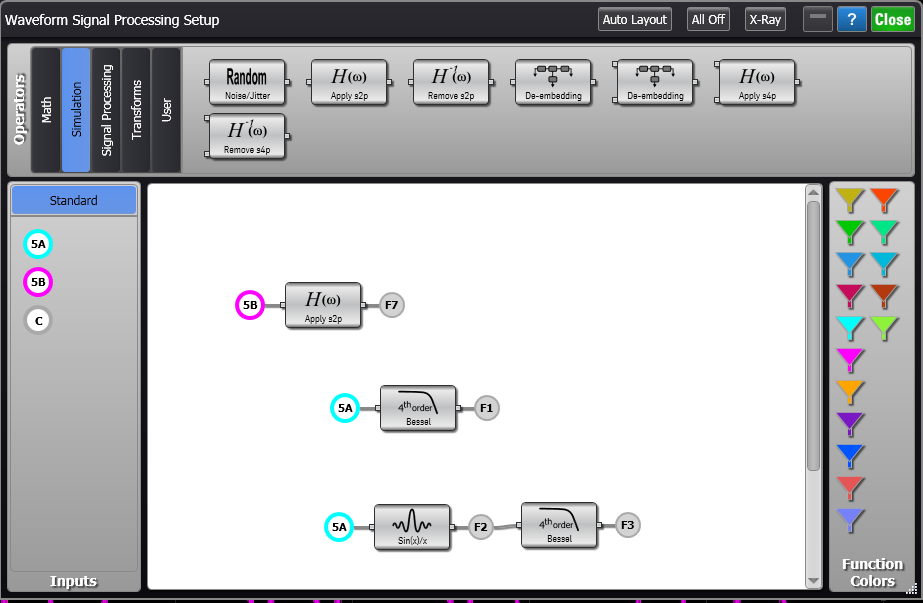923x603 pixels.
Task: Click the 4th order Bessel block connected to 5A
Action: [x=418, y=408]
